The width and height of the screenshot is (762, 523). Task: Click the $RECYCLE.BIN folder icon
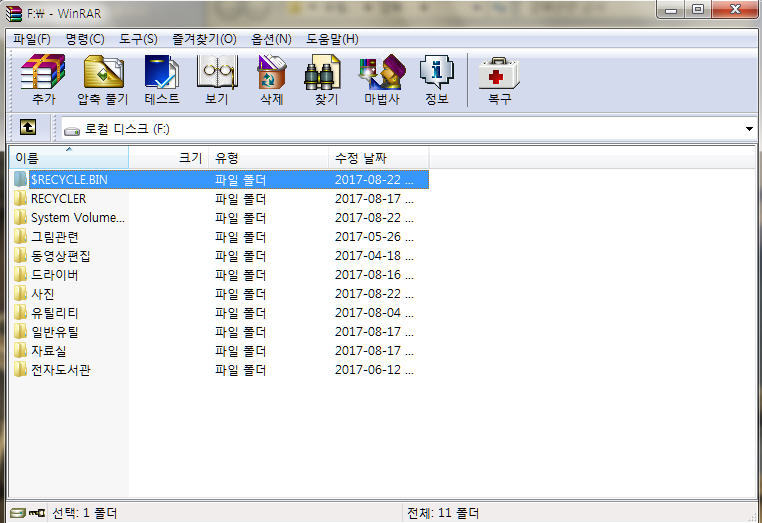tap(20, 179)
